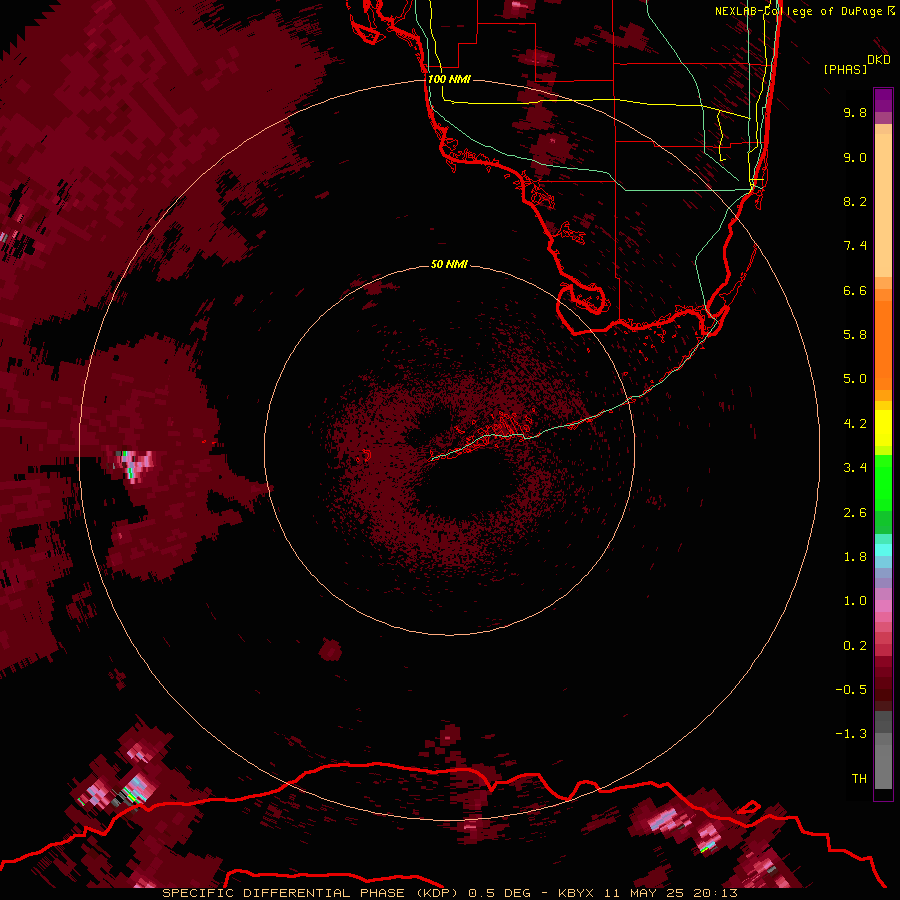Click the 9.8 value on the scale
Viewport: 900px width, 900px height.
tap(855, 112)
